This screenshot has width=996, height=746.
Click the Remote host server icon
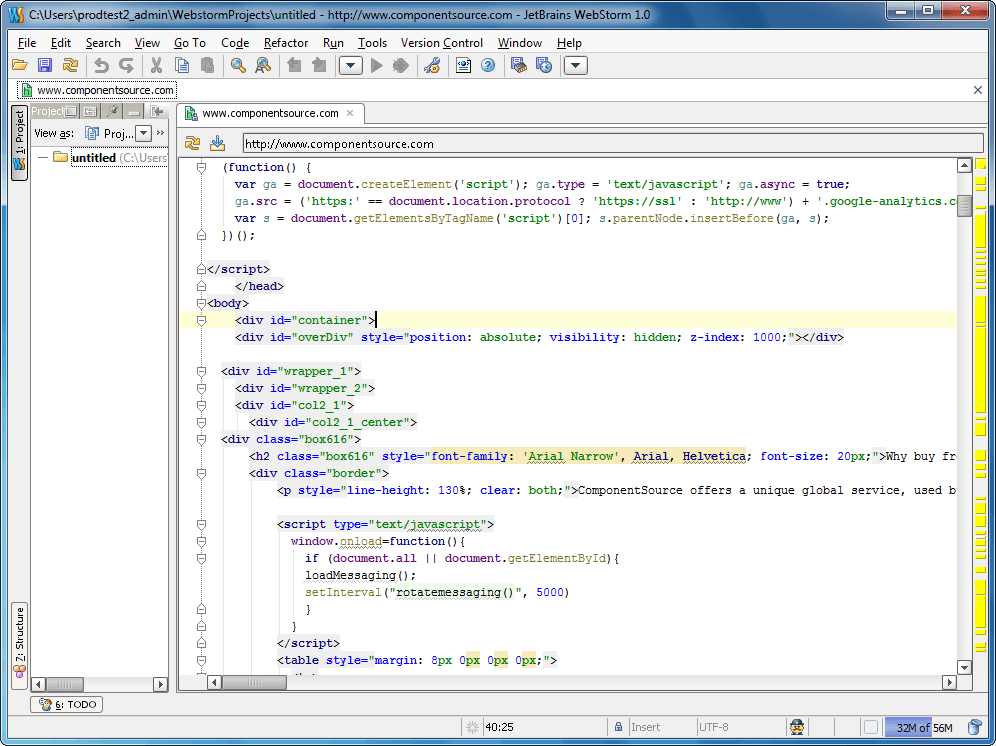point(519,65)
